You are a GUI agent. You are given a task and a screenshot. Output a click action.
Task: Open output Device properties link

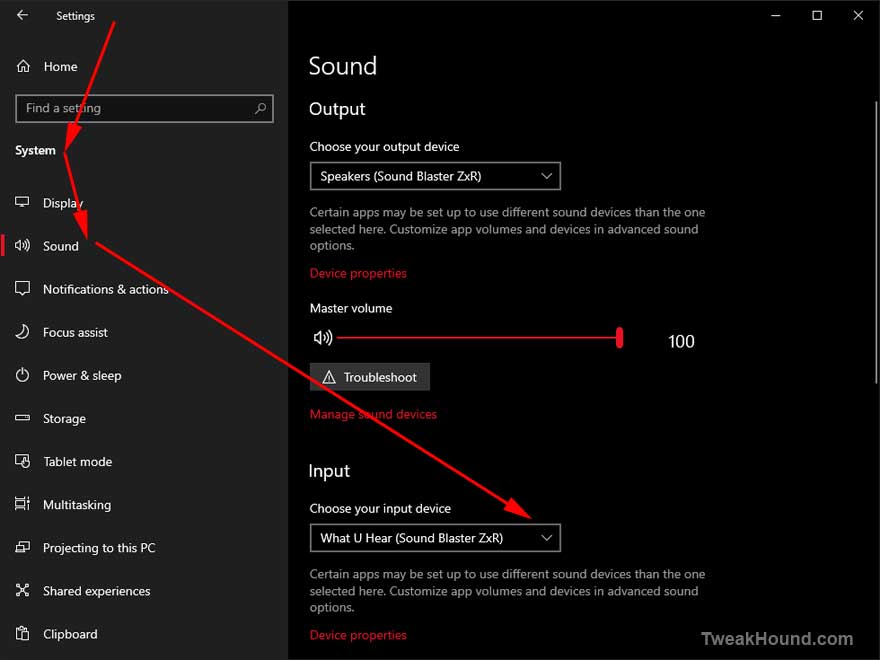click(358, 273)
